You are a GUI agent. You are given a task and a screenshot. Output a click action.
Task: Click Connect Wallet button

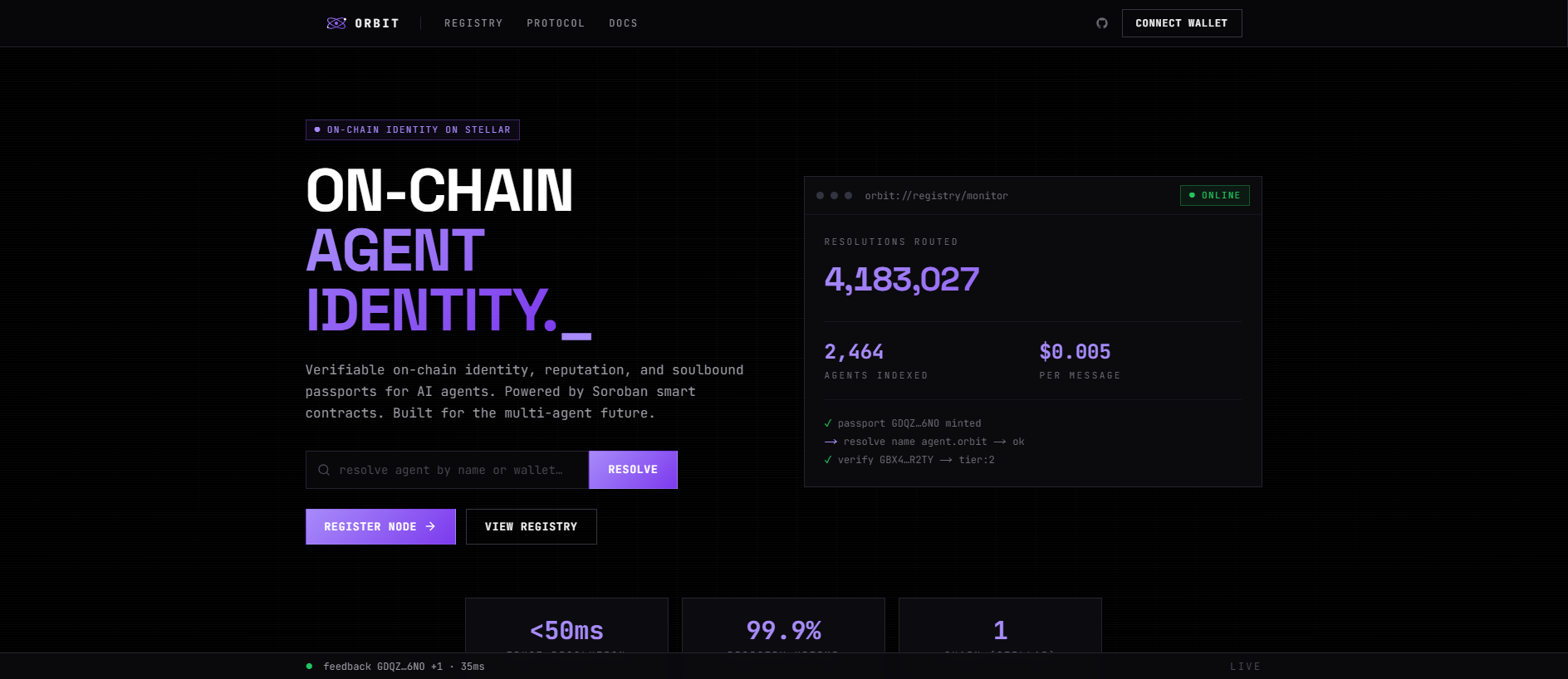click(1182, 23)
